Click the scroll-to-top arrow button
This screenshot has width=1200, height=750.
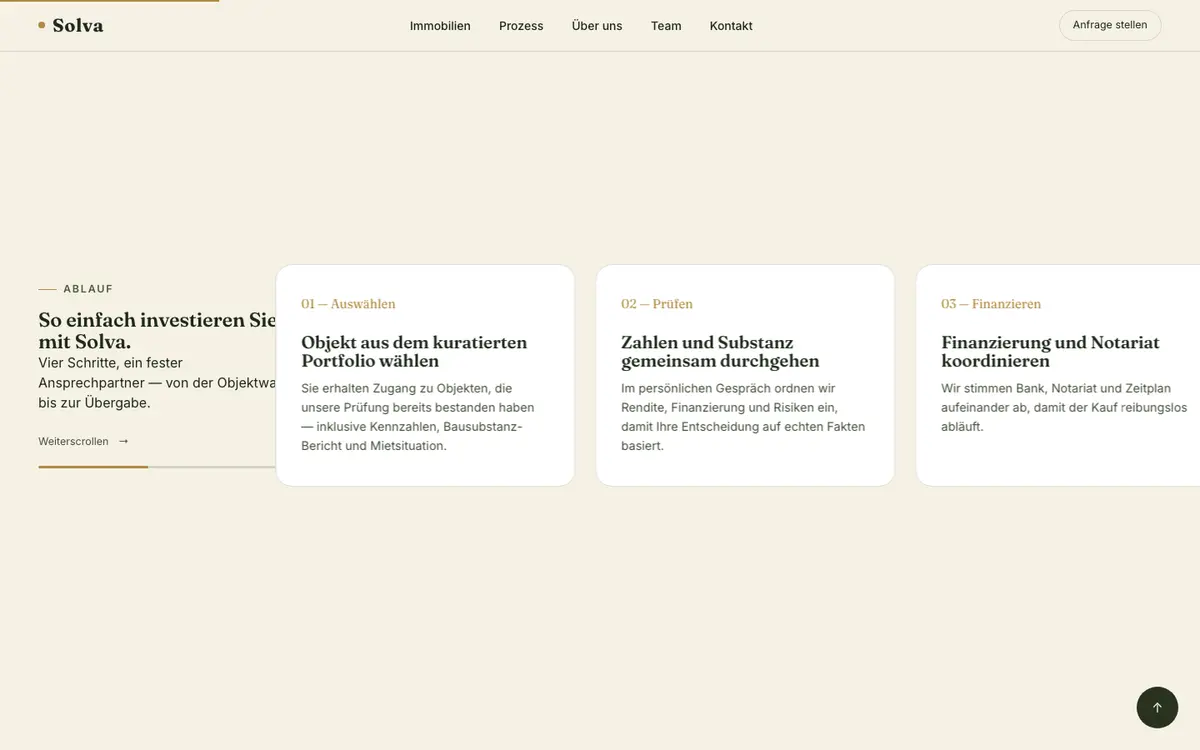tap(1157, 707)
